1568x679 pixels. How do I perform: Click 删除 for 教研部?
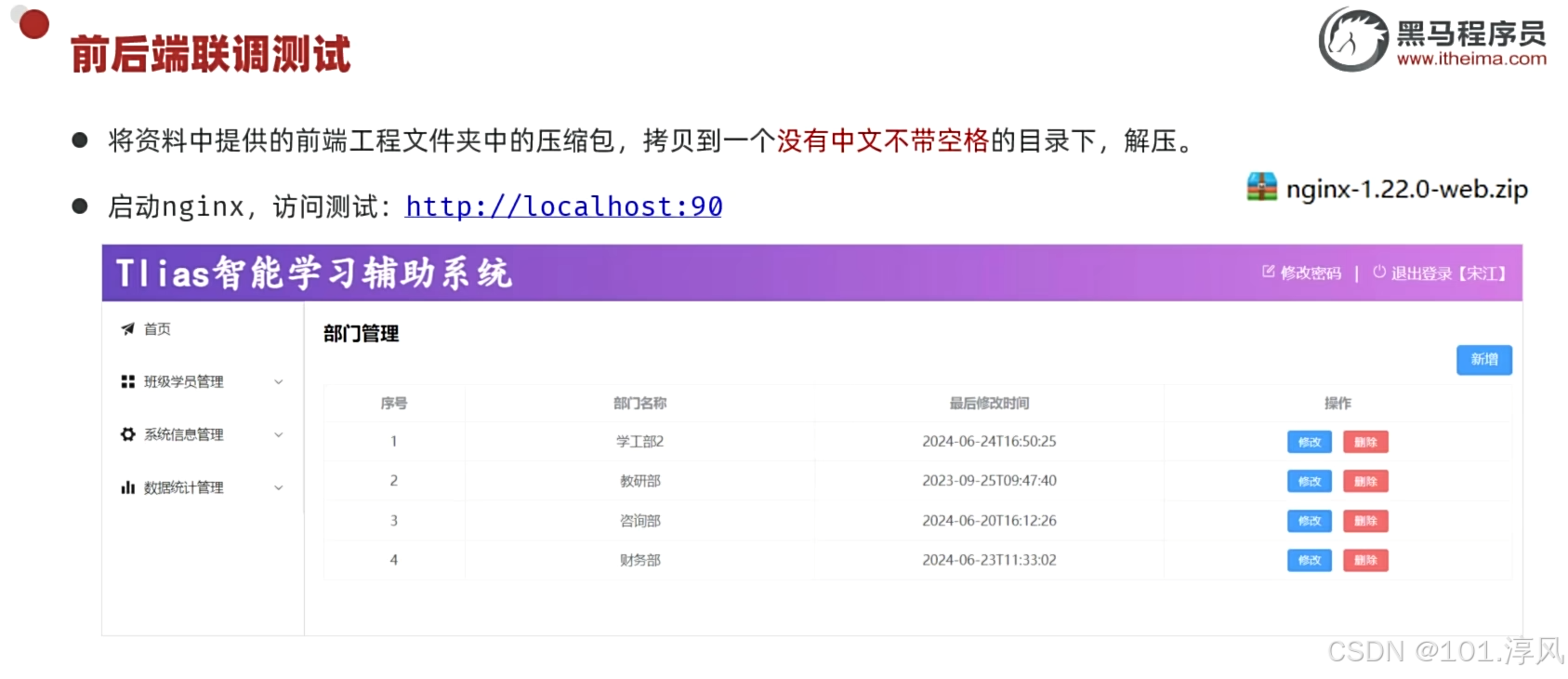[x=1365, y=481]
